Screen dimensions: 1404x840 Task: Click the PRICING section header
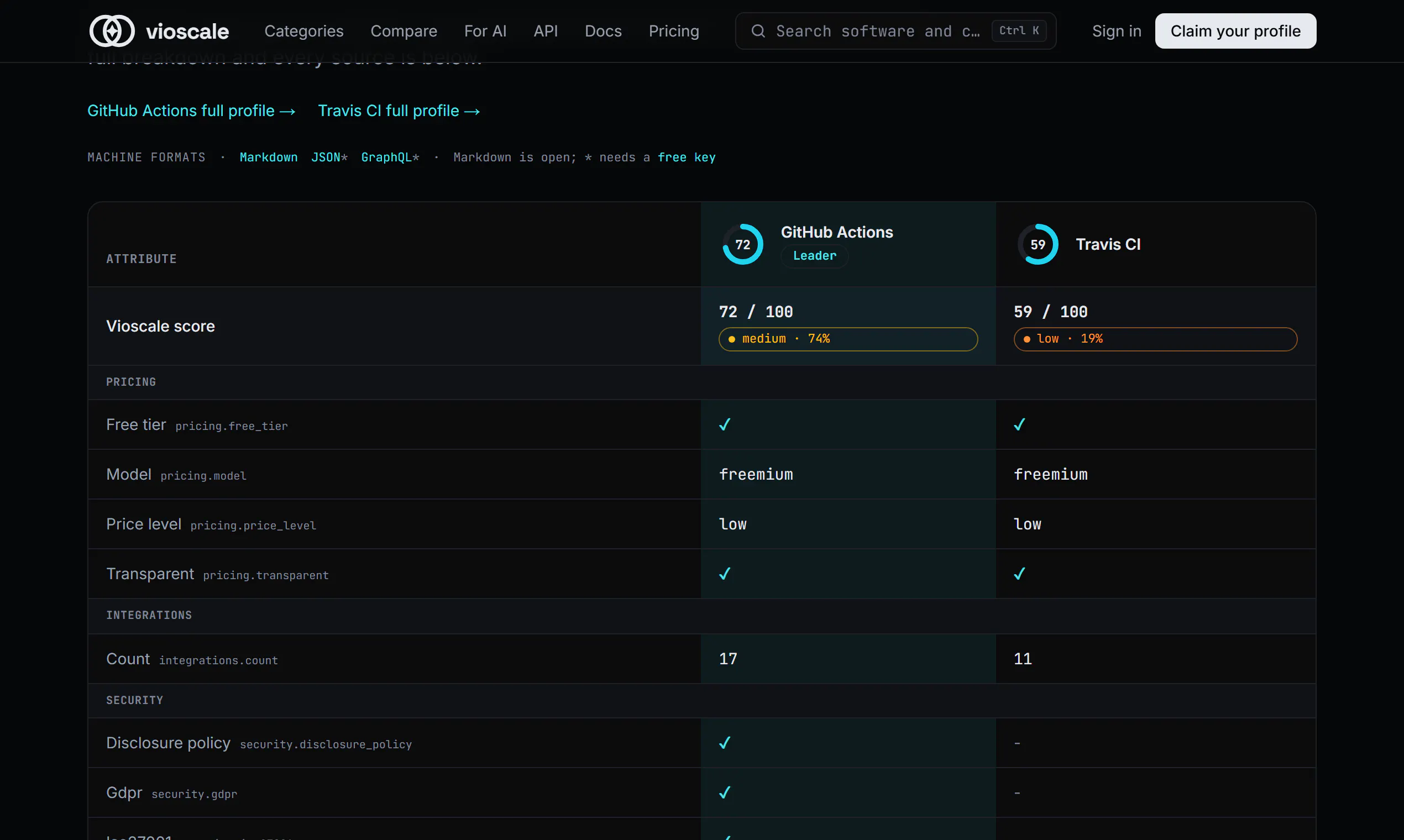point(131,382)
